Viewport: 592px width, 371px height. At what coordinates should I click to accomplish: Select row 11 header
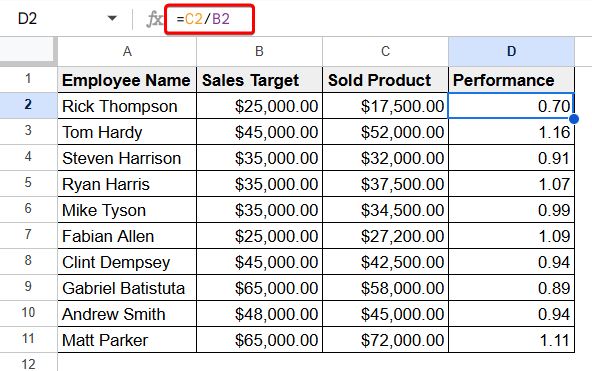(x=28, y=339)
